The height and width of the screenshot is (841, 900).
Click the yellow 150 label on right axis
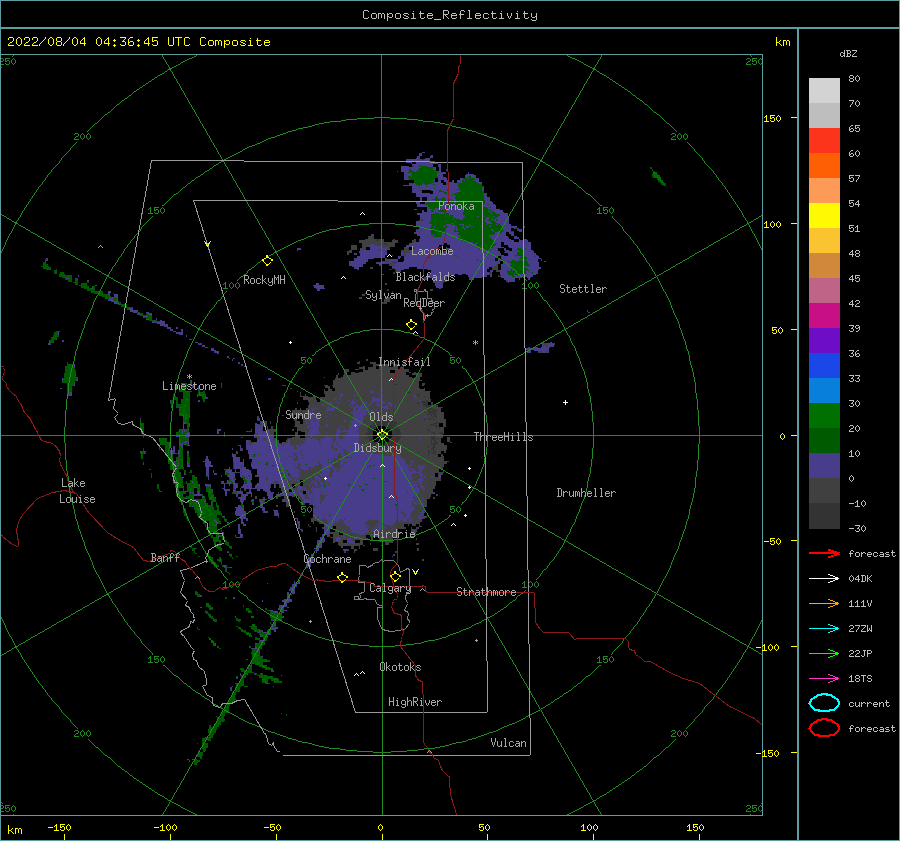(x=772, y=118)
